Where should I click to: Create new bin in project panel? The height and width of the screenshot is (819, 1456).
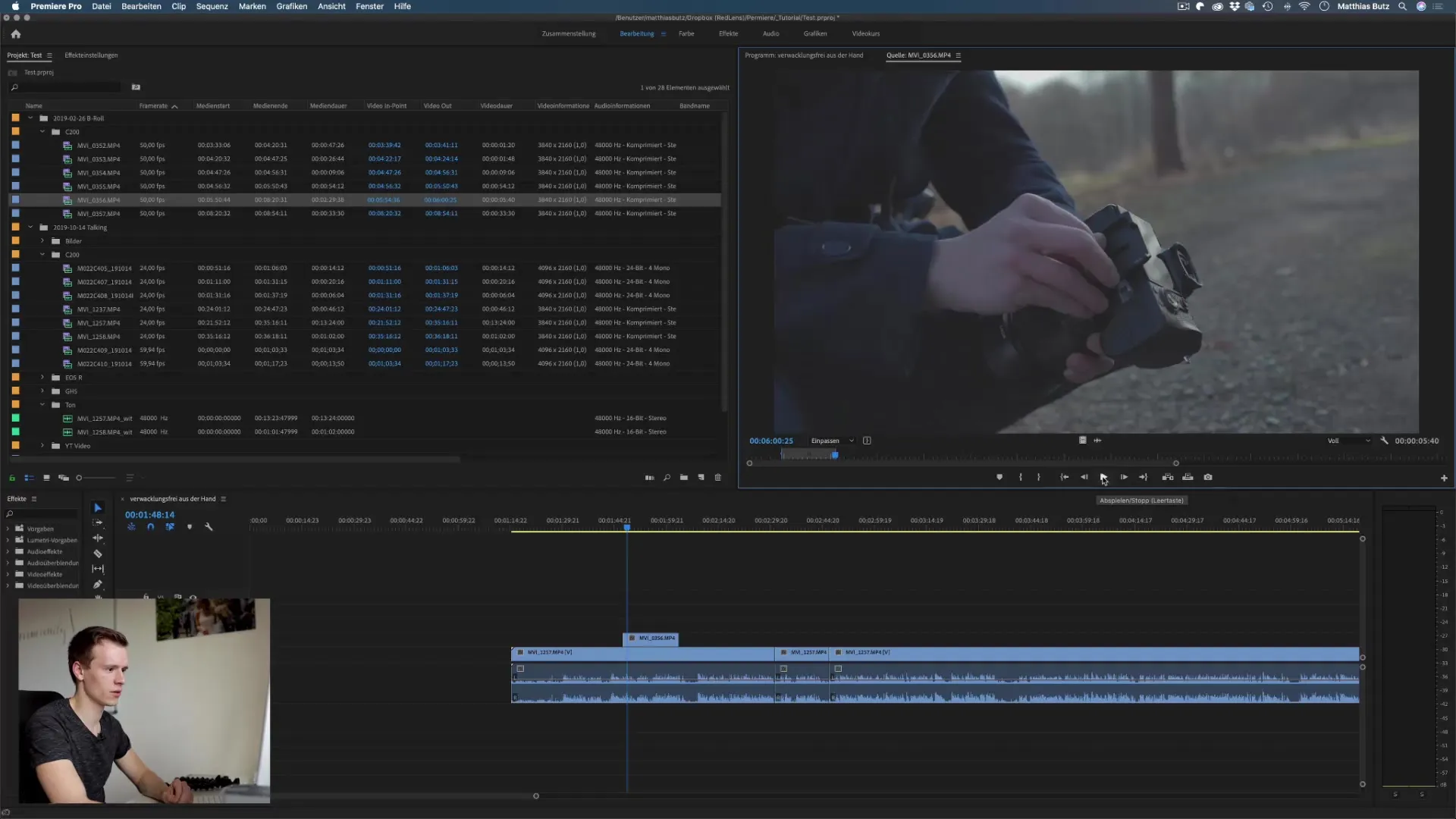pyautogui.click(x=684, y=478)
